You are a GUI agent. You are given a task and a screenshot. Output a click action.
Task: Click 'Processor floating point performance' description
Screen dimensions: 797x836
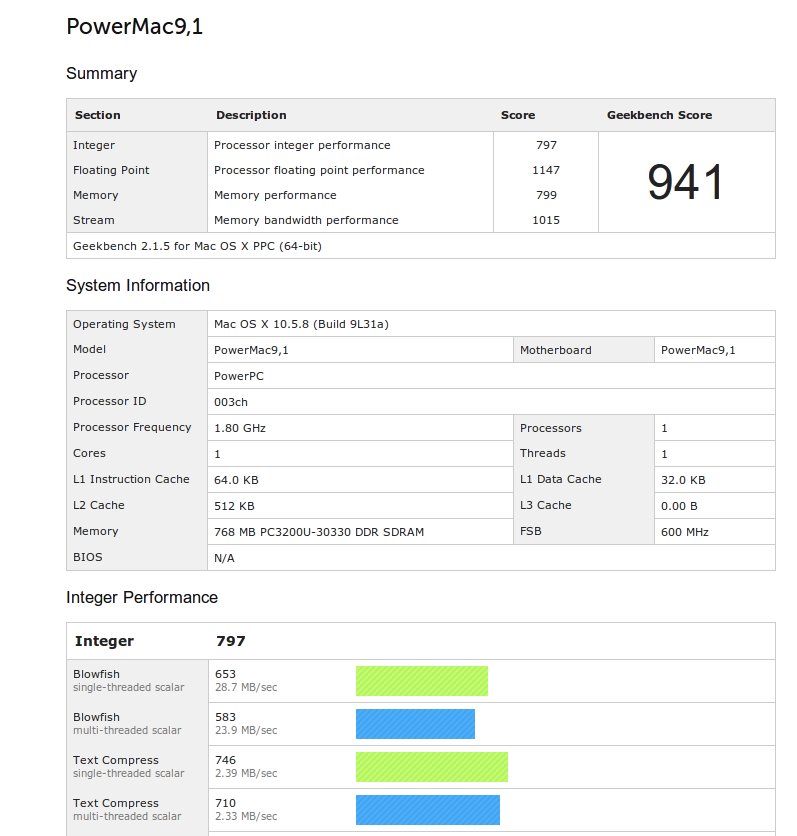click(319, 170)
